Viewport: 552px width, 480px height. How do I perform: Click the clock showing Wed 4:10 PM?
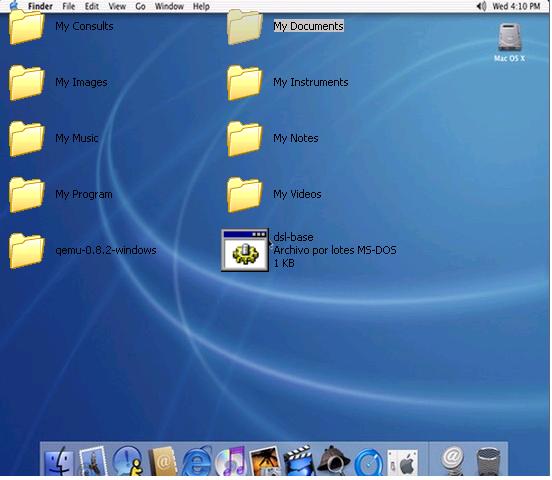[x=516, y=6]
